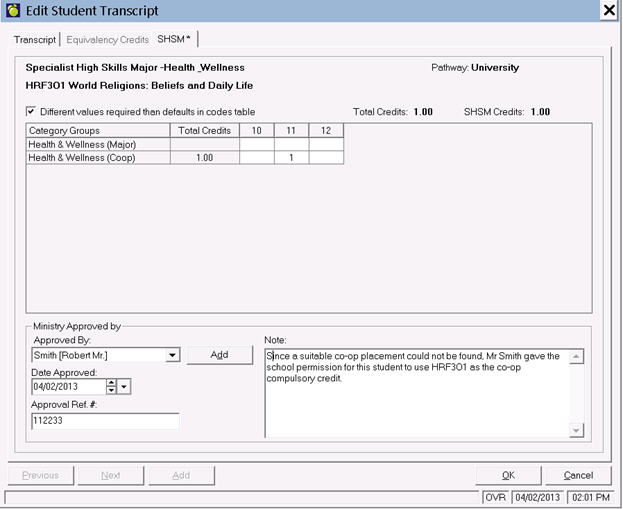The height and width of the screenshot is (509, 623).
Task: Increase date with the spinner up arrow
Action: 110,383
